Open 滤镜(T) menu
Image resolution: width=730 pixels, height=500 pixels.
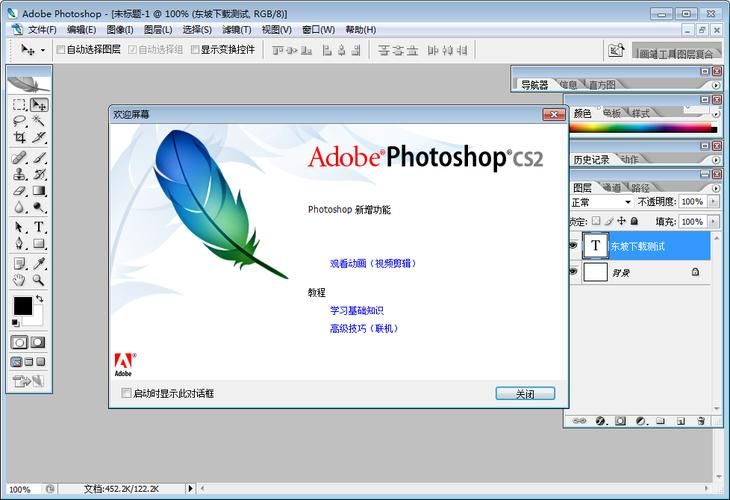237,30
